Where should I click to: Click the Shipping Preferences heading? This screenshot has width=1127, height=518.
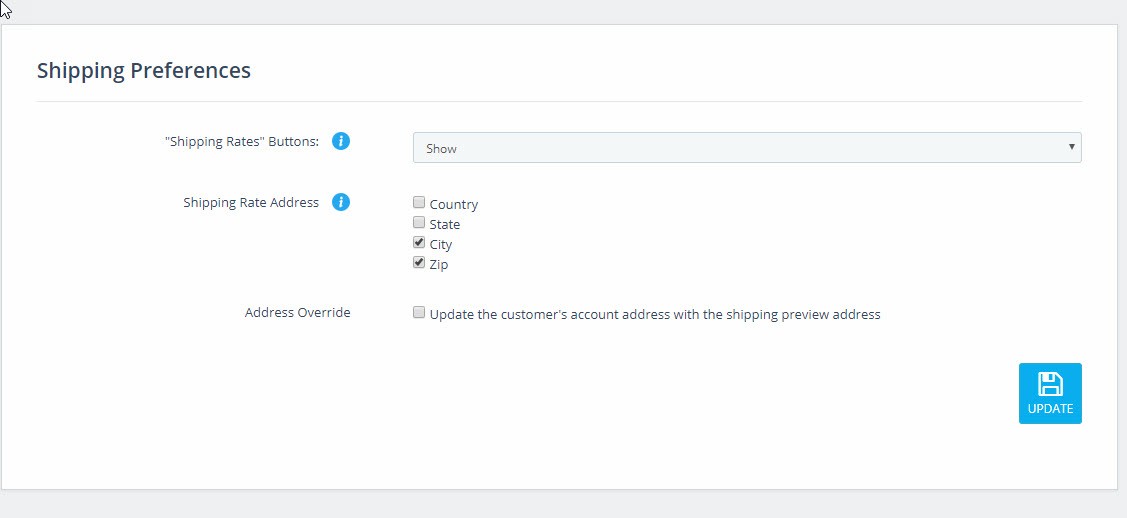pyautogui.click(x=144, y=70)
